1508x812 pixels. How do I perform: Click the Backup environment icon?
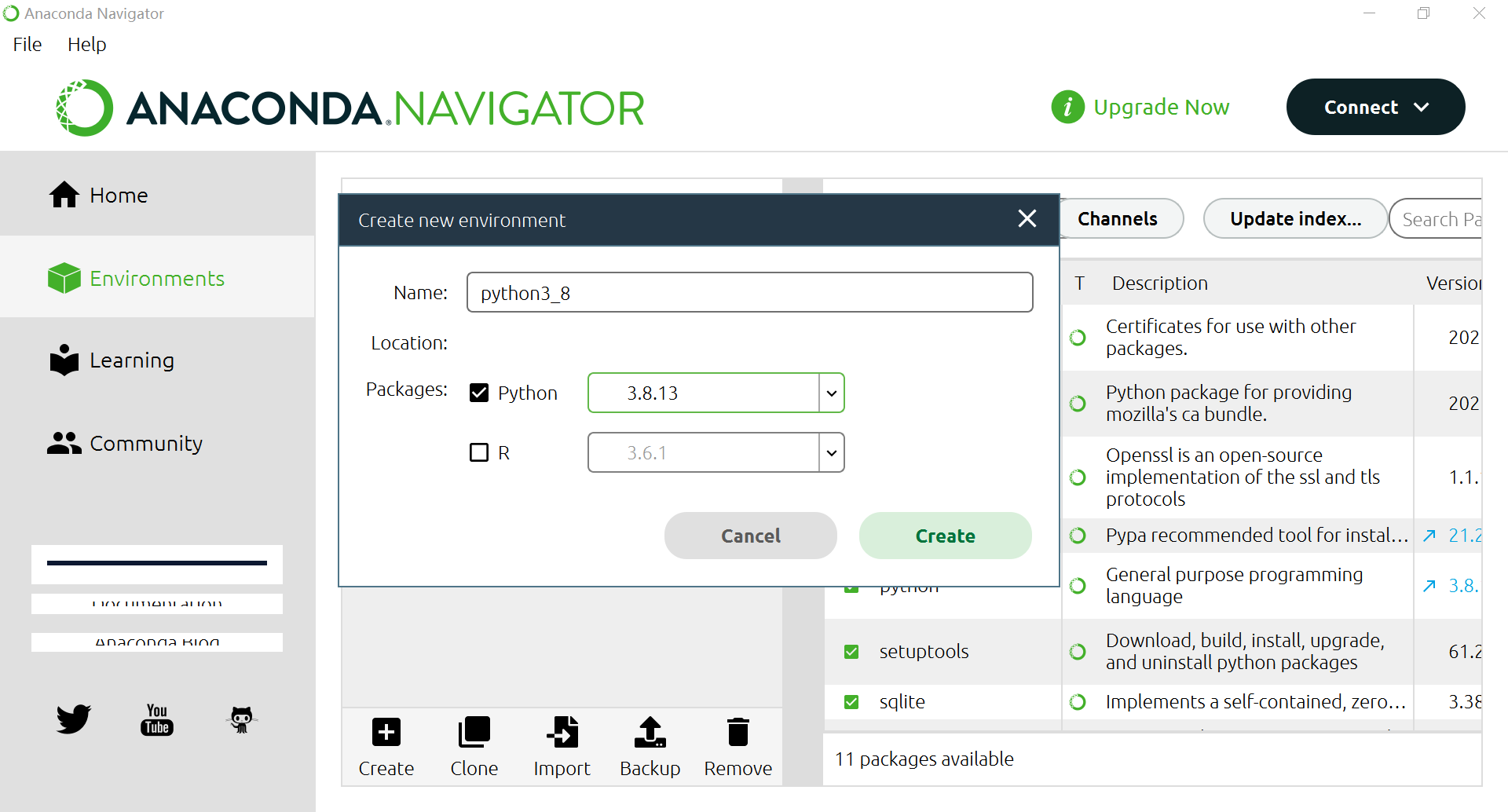650,732
